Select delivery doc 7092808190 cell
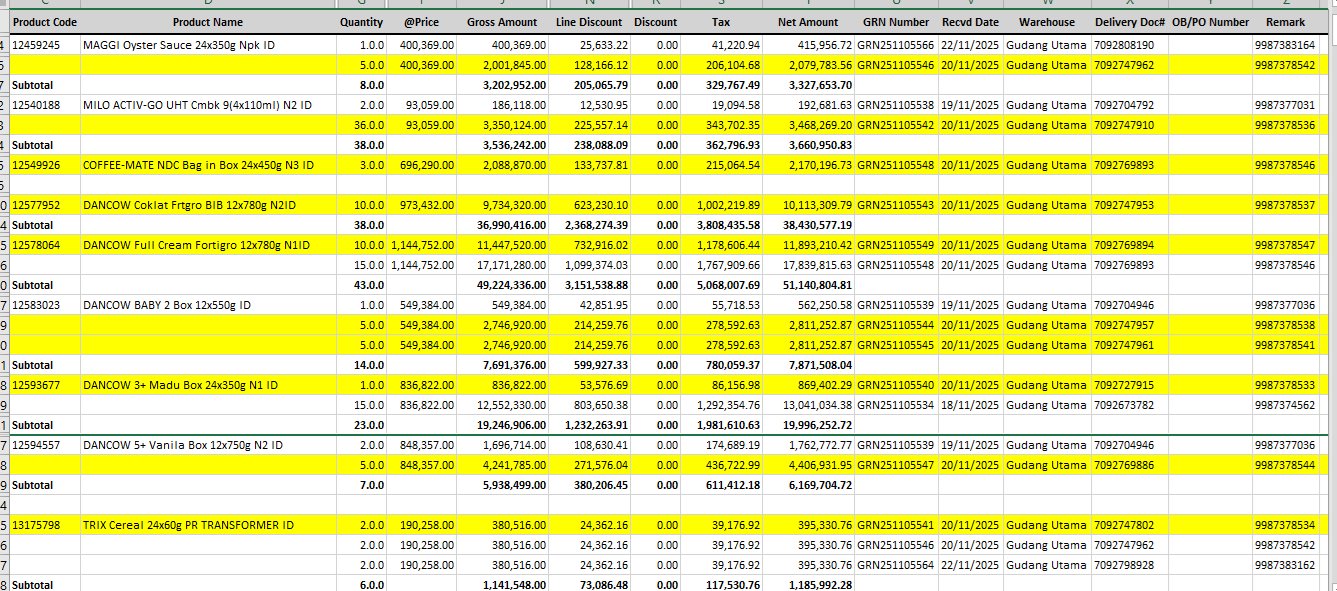This screenshot has width=1337, height=591. pyautogui.click(x=1124, y=45)
